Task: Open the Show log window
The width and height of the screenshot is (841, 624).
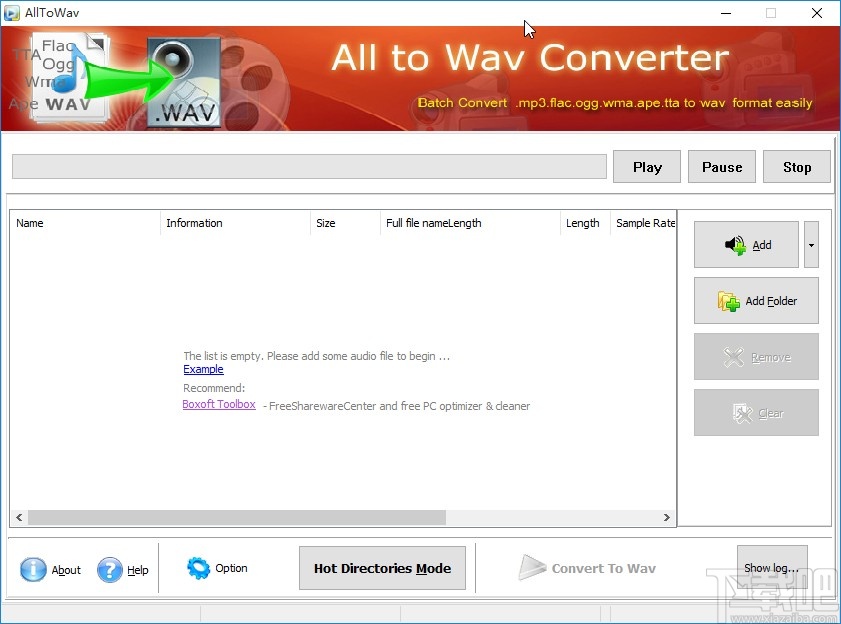Action: point(771,566)
